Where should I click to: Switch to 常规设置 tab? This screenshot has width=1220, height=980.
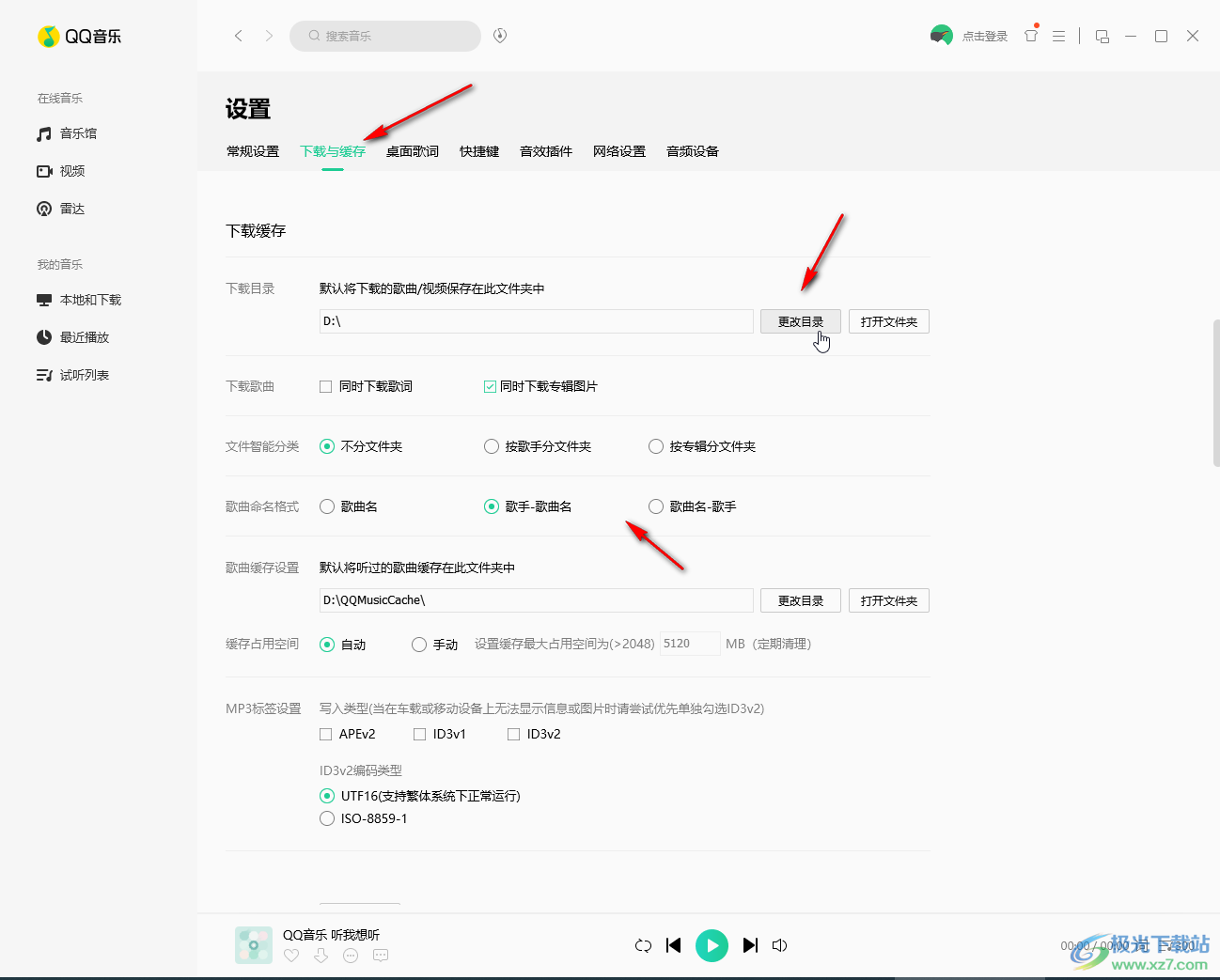(253, 151)
